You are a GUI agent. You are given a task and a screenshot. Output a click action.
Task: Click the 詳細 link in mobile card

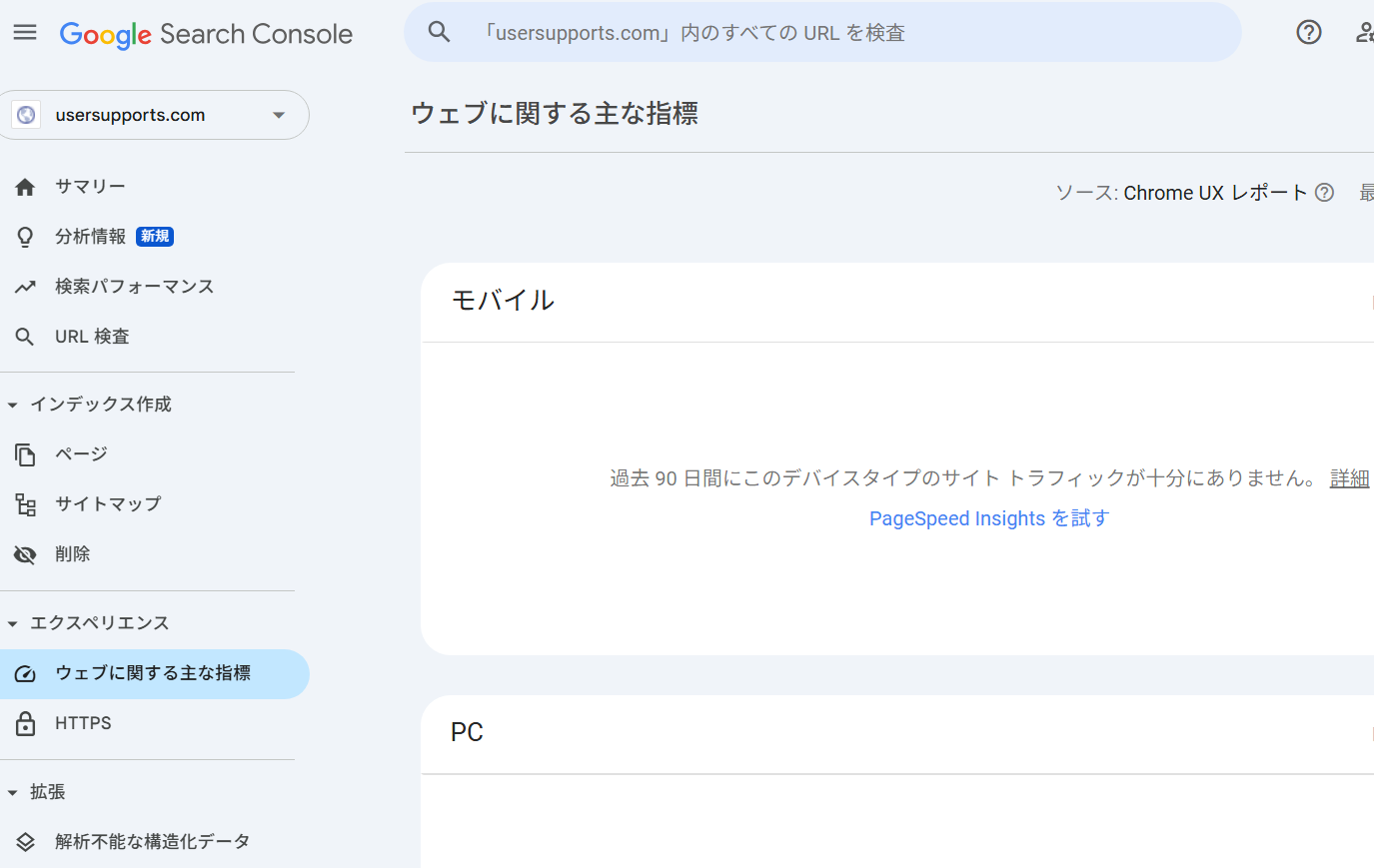1349,478
